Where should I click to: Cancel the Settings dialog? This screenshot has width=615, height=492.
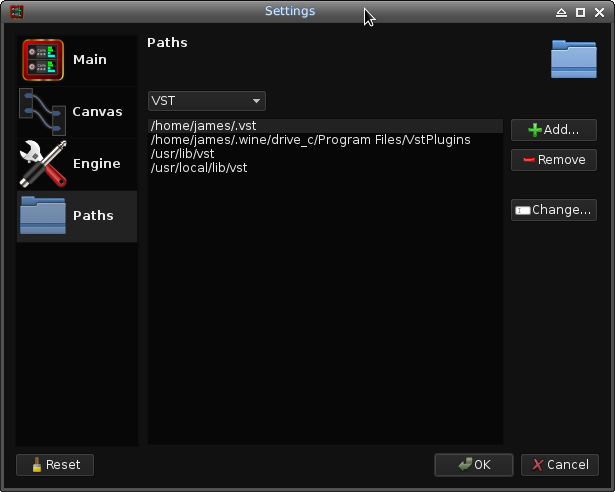click(560, 465)
